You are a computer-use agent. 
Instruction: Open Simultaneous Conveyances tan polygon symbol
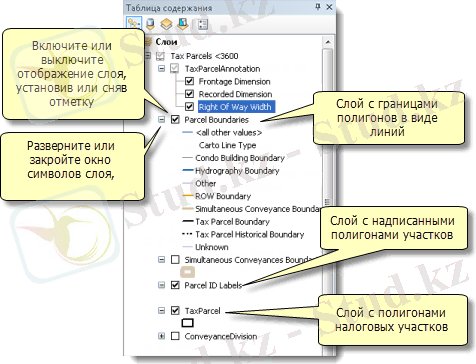coord(187,272)
